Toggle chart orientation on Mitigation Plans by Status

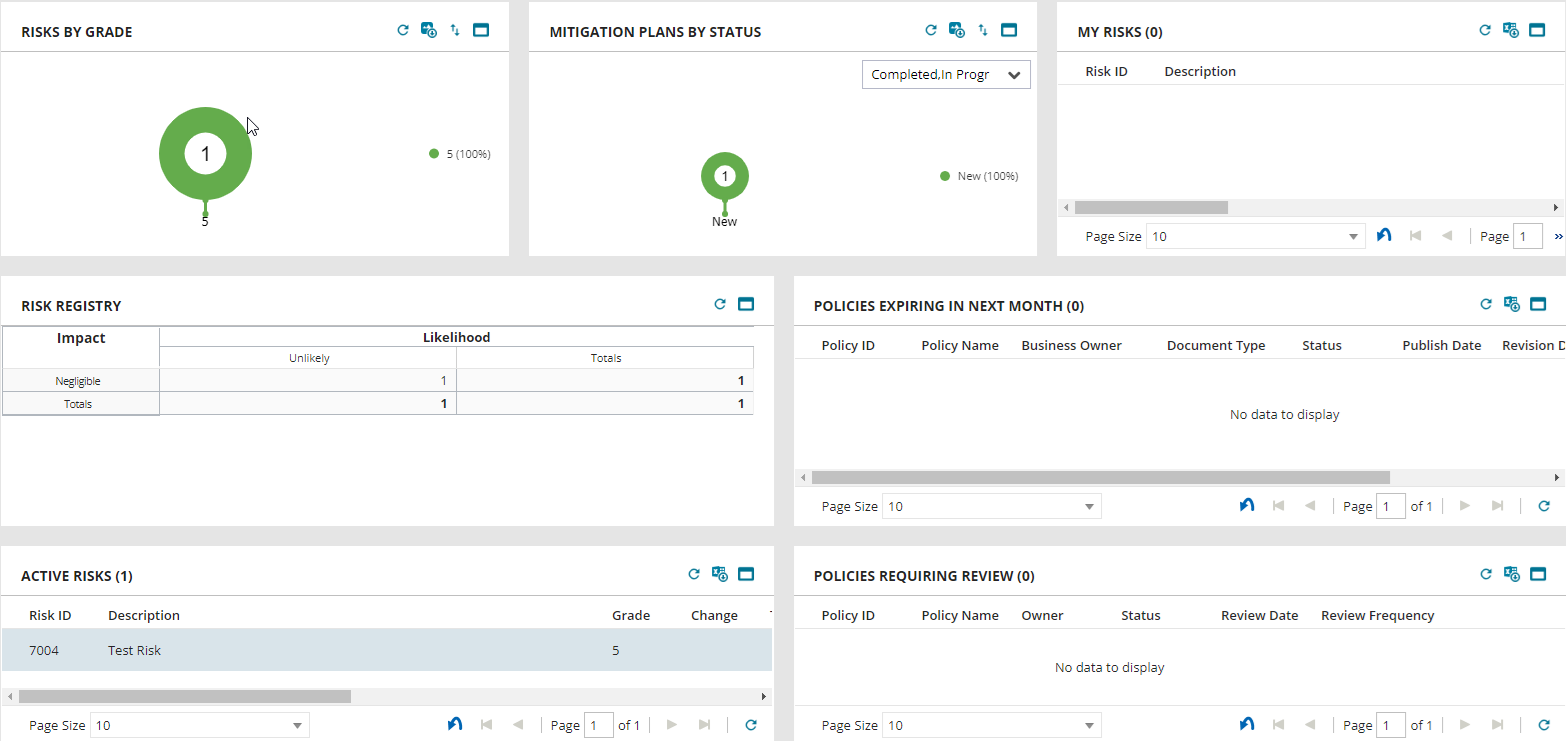click(982, 29)
